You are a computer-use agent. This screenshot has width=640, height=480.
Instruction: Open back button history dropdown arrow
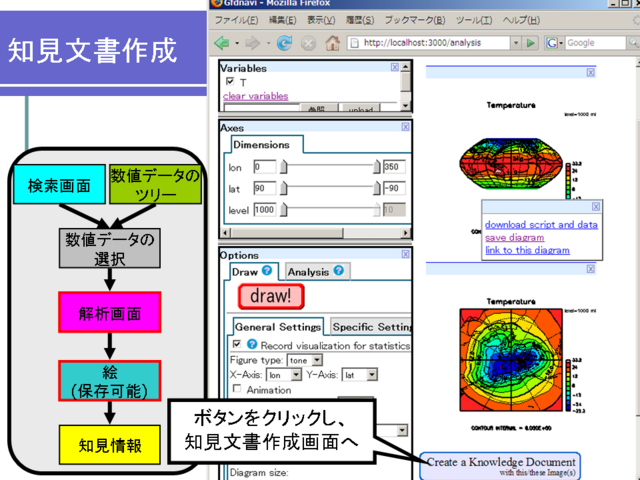point(237,43)
